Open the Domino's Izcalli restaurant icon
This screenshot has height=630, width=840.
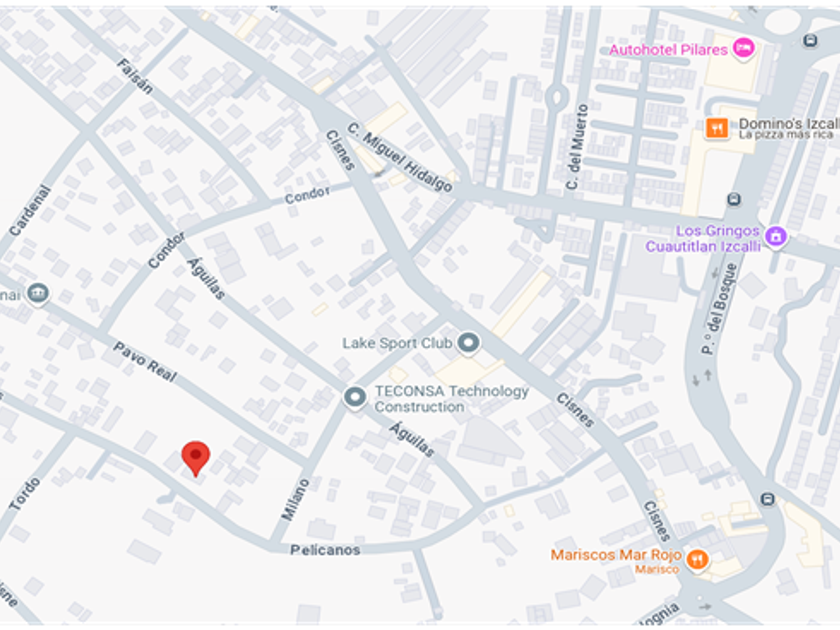pos(717,129)
